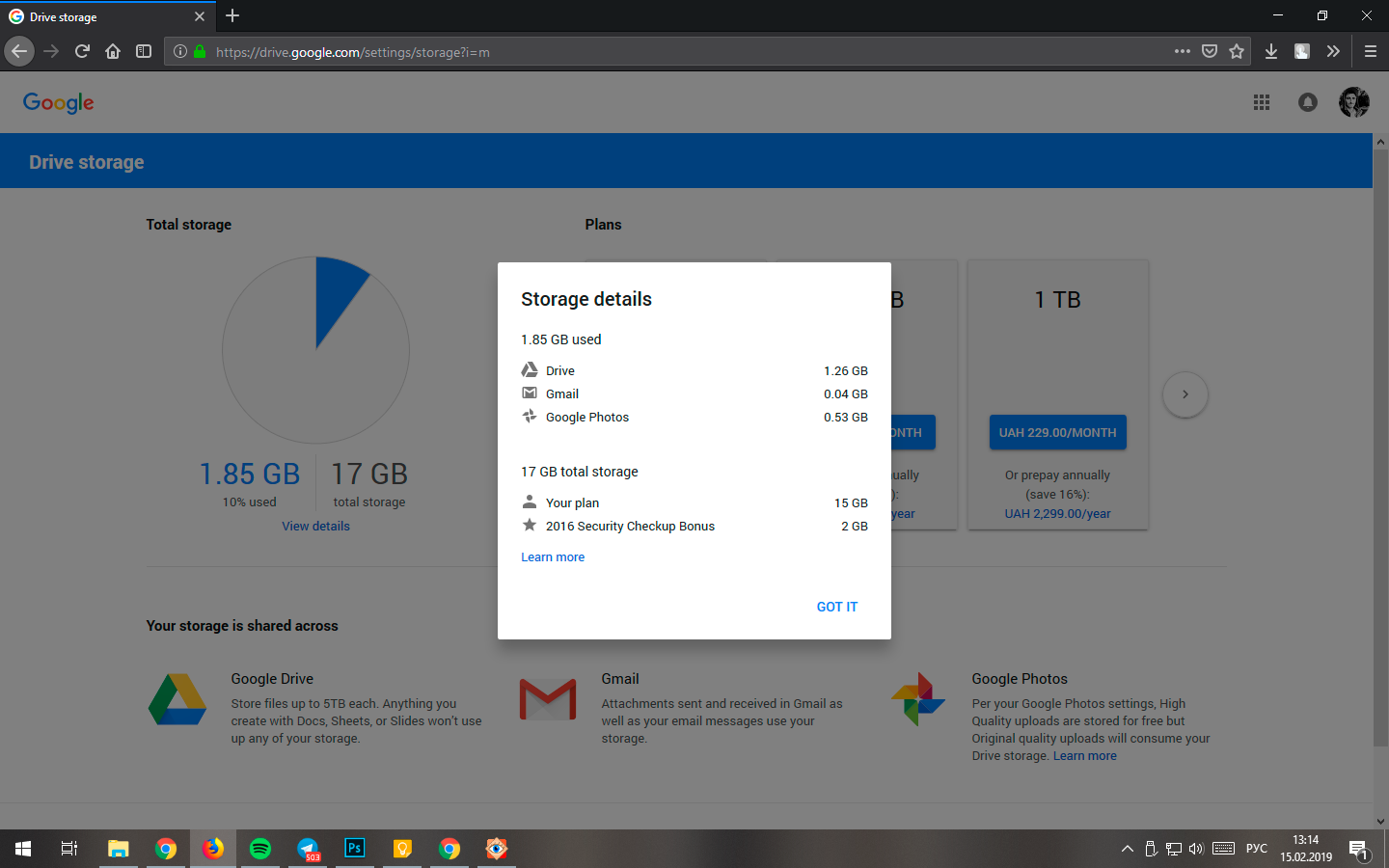Click the large Google Drive logo
Screen dimensions: 1389x868
pyautogui.click(x=177, y=699)
